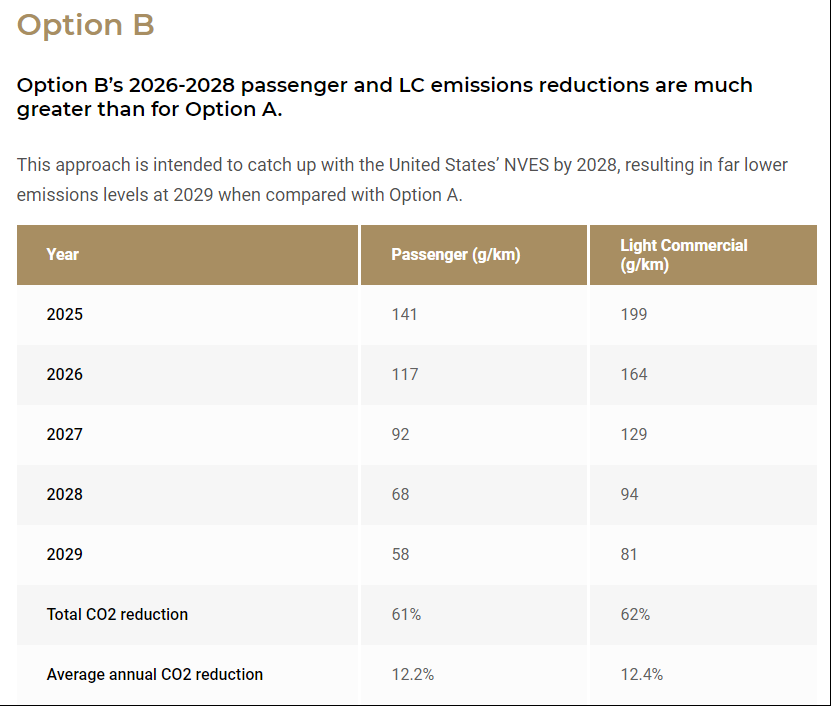831x706 pixels.
Task: Click the Year column header
Action: pos(62,254)
